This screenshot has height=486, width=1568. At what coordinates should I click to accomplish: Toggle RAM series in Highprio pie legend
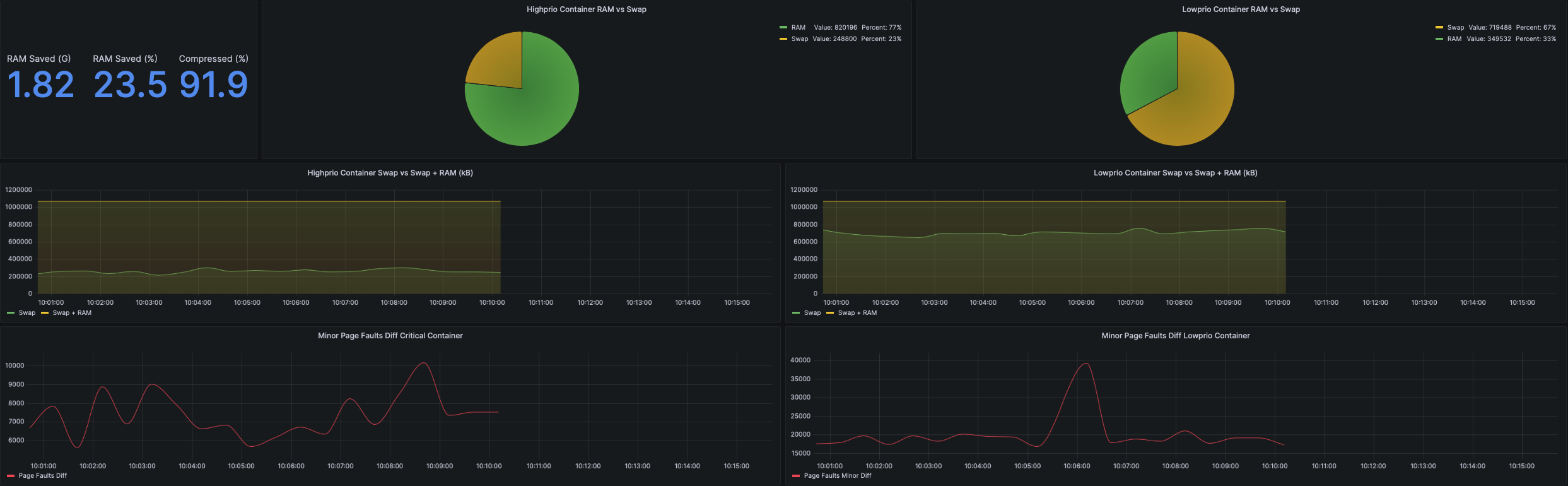click(798, 28)
